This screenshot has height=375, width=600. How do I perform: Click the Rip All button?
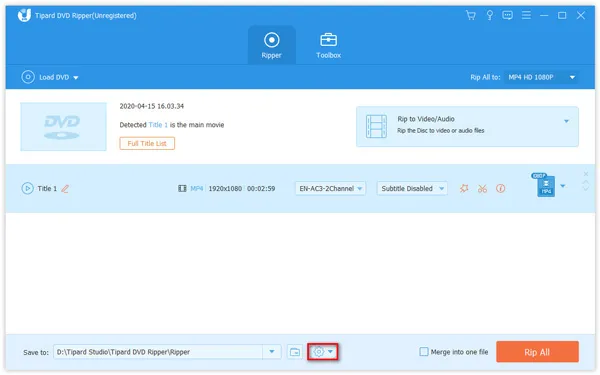[537, 352]
